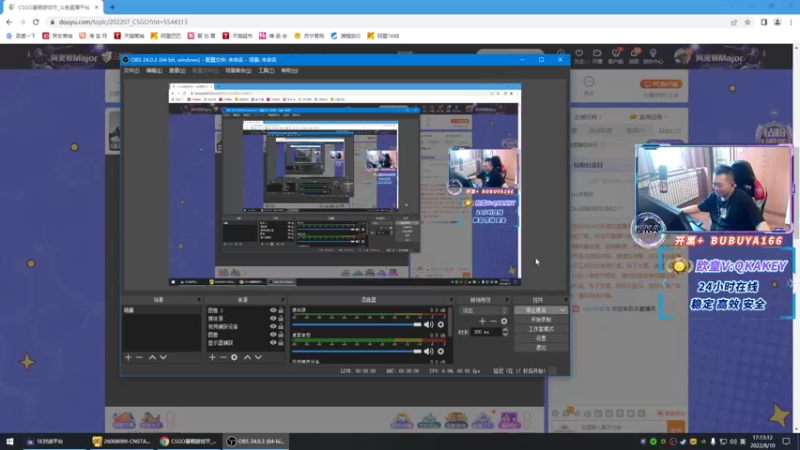Viewport: 800px width, 450px height.
Task: Toggle lock of 视频捕获设备 source
Action: coord(281,327)
